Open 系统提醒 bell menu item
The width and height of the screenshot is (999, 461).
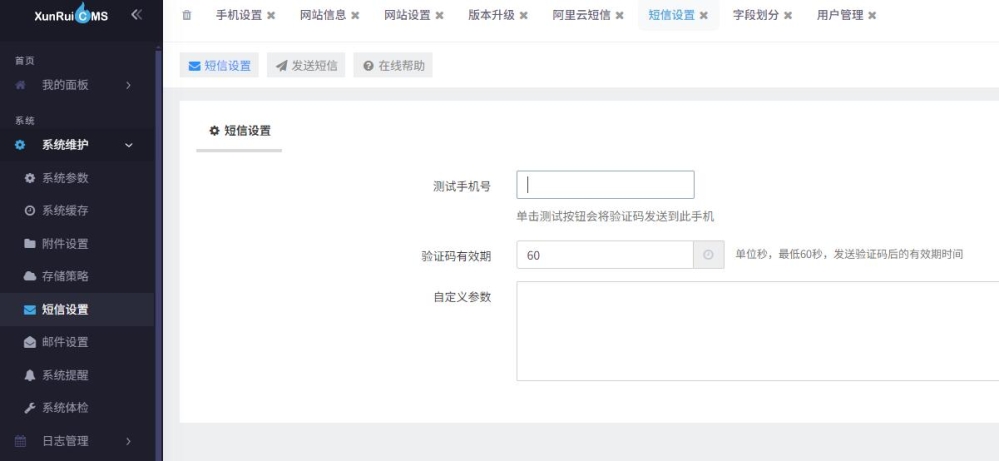point(64,375)
